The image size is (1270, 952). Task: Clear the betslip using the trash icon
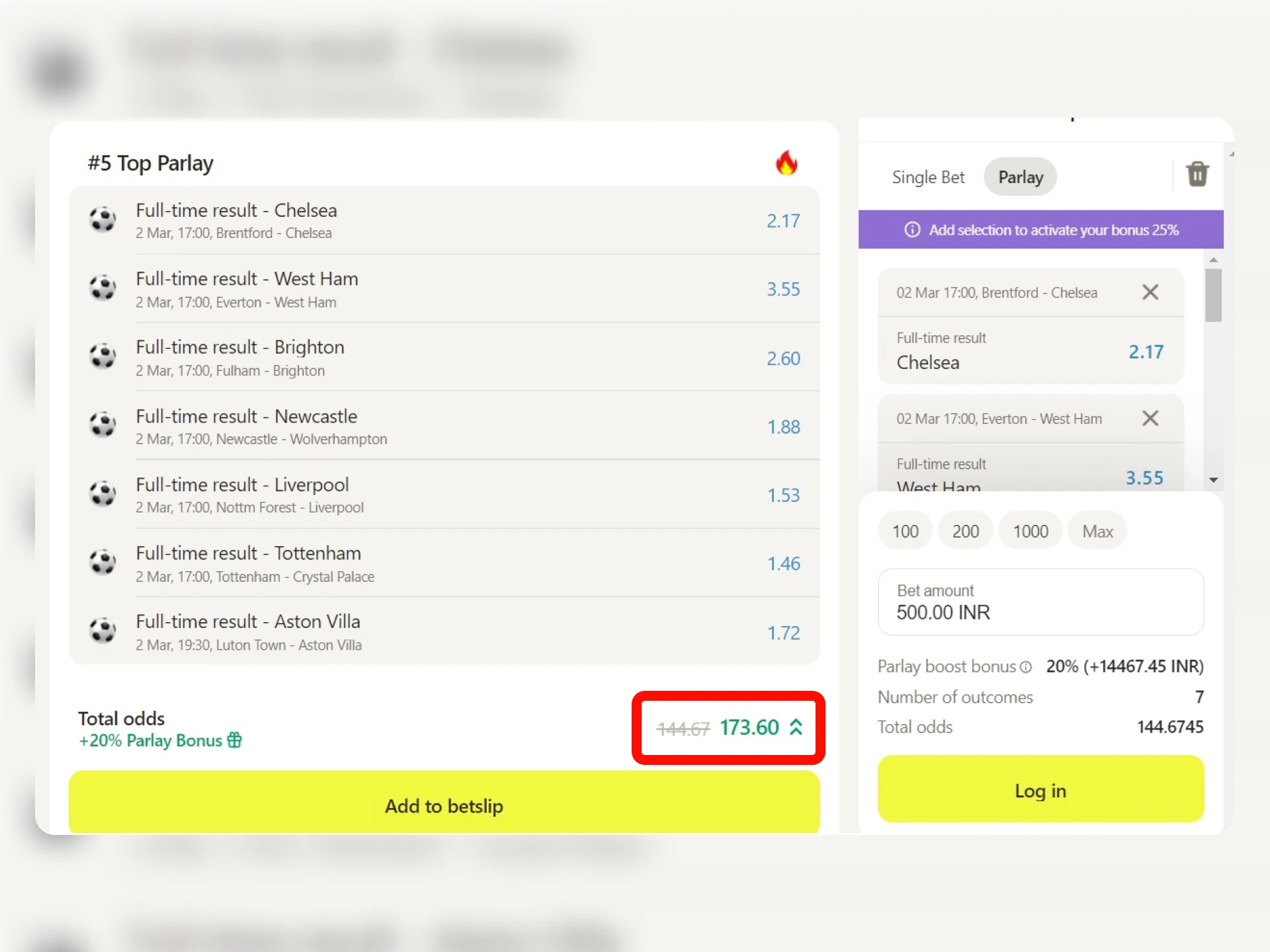click(1197, 175)
